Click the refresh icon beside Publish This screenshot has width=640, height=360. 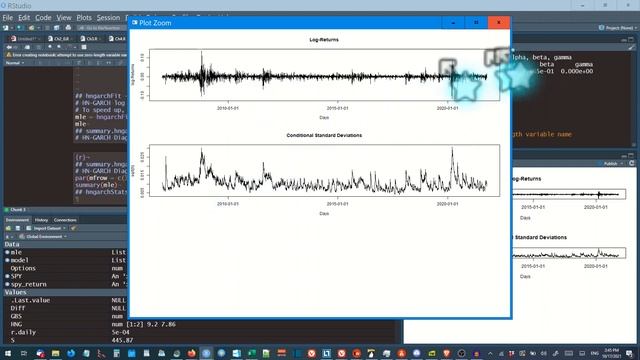632,163
